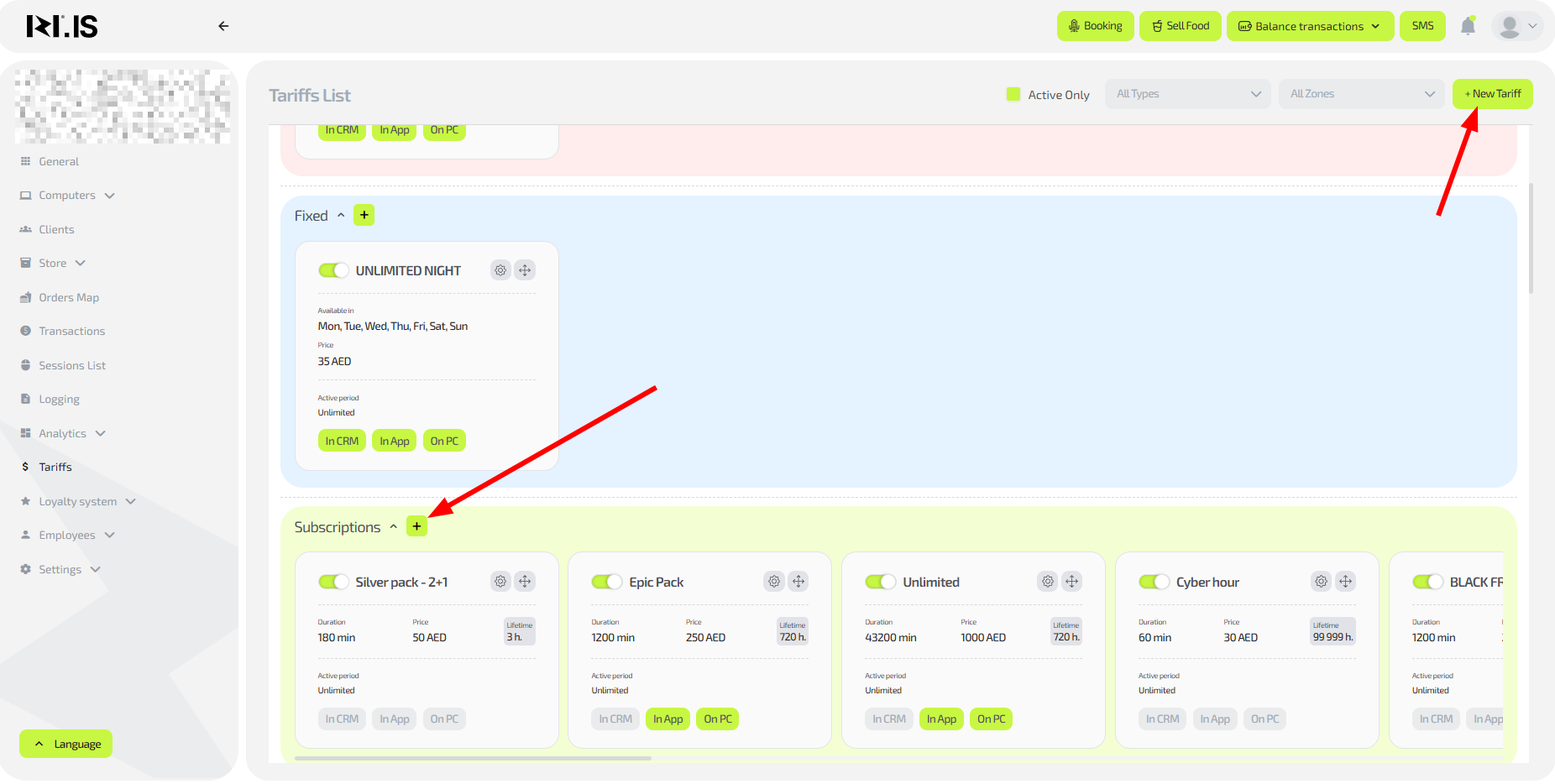
Task: Collapse sidebar with back arrow
Action: pos(223,26)
